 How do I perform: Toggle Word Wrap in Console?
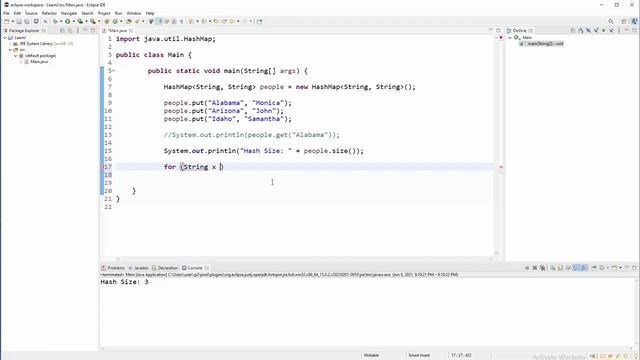569,268
